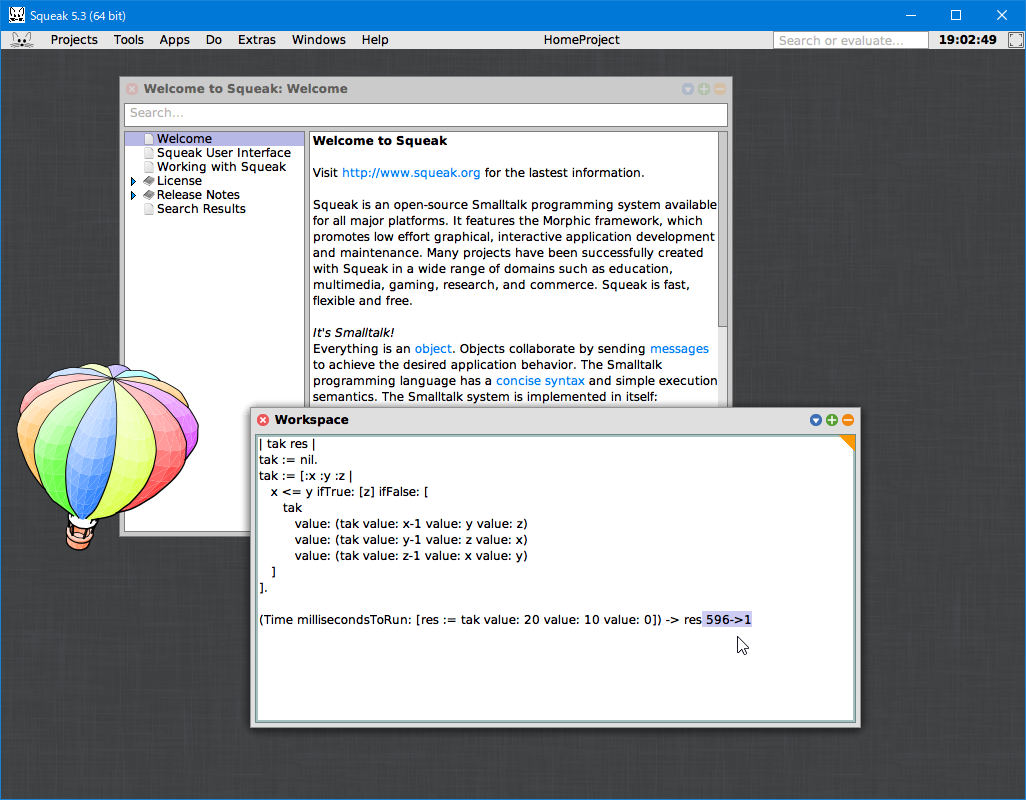Maximize the Squeak 5.3 application window
1026x800 pixels.
pyautogui.click(x=956, y=15)
